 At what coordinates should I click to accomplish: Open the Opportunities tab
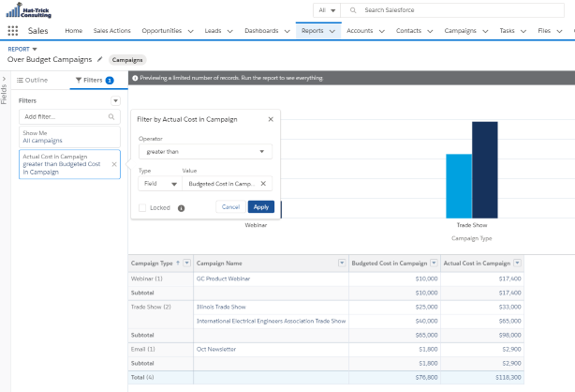click(x=162, y=31)
